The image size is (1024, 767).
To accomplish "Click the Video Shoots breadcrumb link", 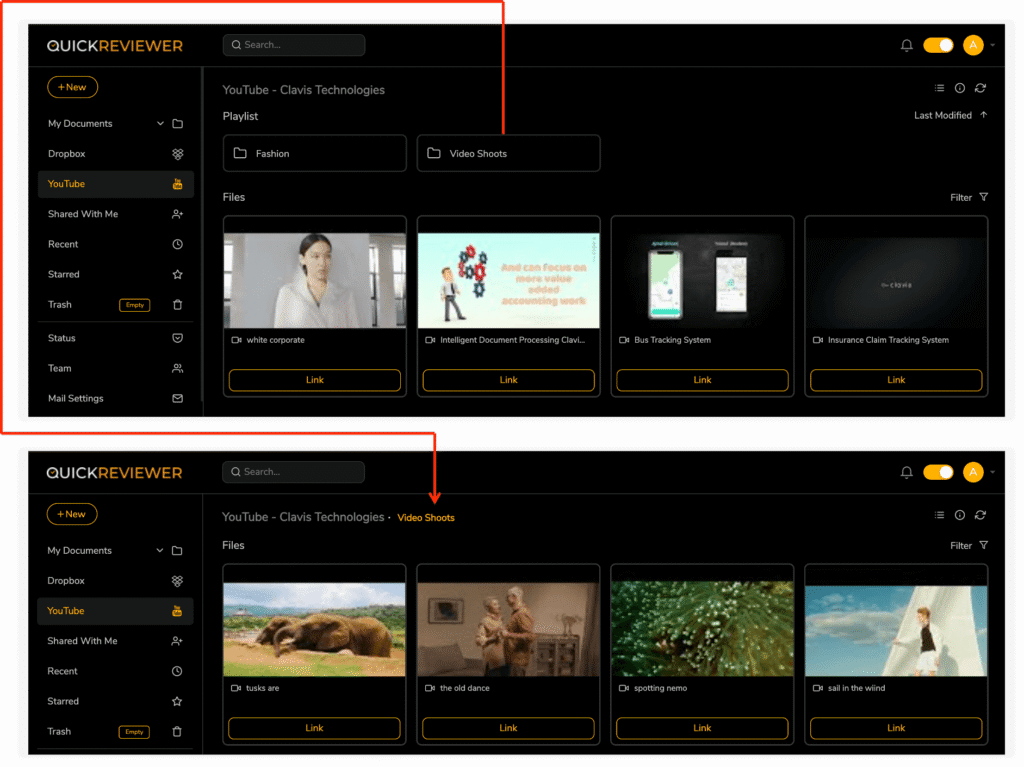I will click(426, 518).
